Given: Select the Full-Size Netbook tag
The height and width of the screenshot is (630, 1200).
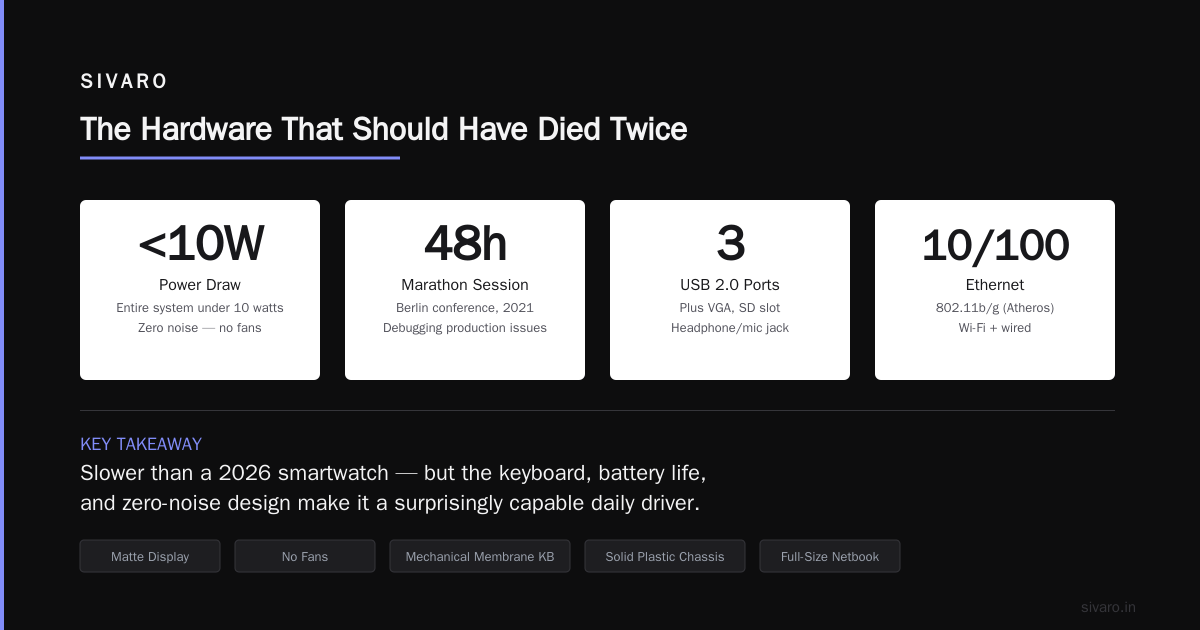Looking at the screenshot, I should coord(830,556).
